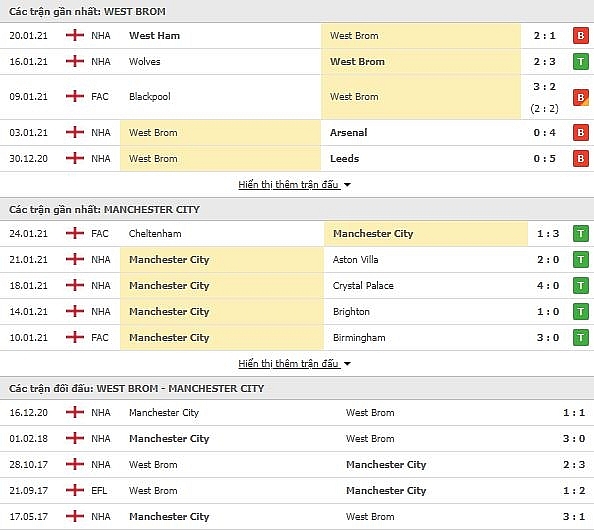Click the B badge on the Blackpool match row
The image size is (594, 531).
coord(580,97)
